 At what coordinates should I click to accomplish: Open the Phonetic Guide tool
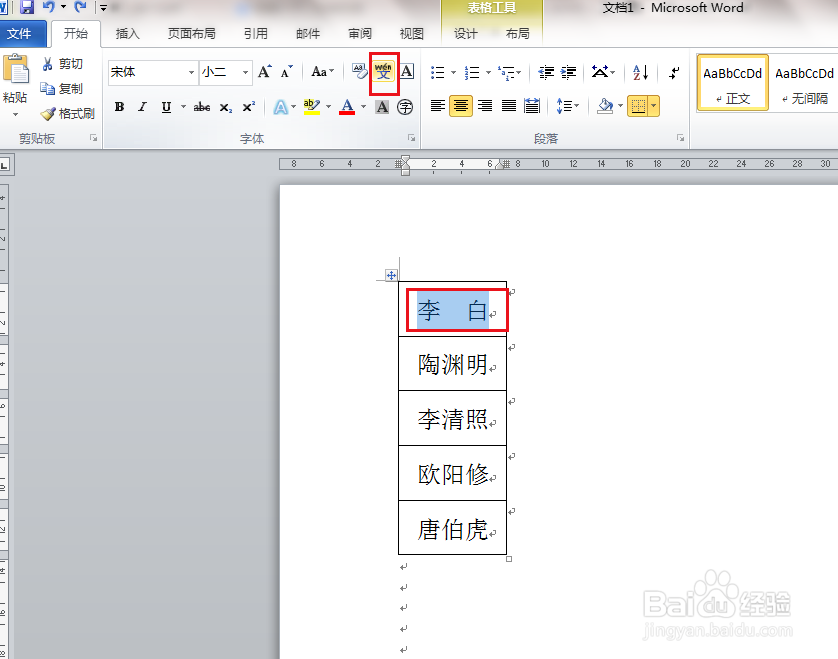[x=383, y=73]
